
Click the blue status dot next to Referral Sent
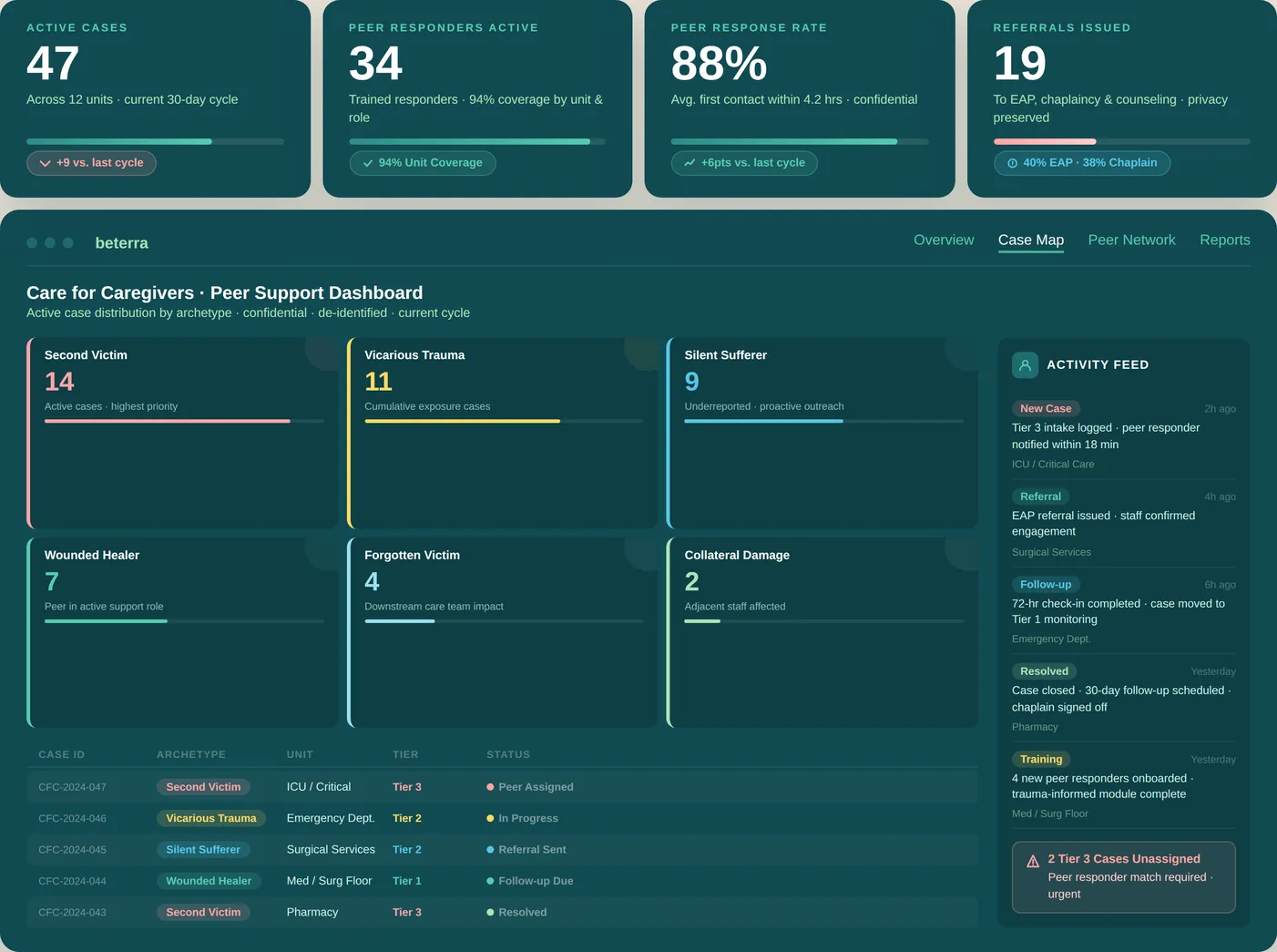(x=489, y=849)
